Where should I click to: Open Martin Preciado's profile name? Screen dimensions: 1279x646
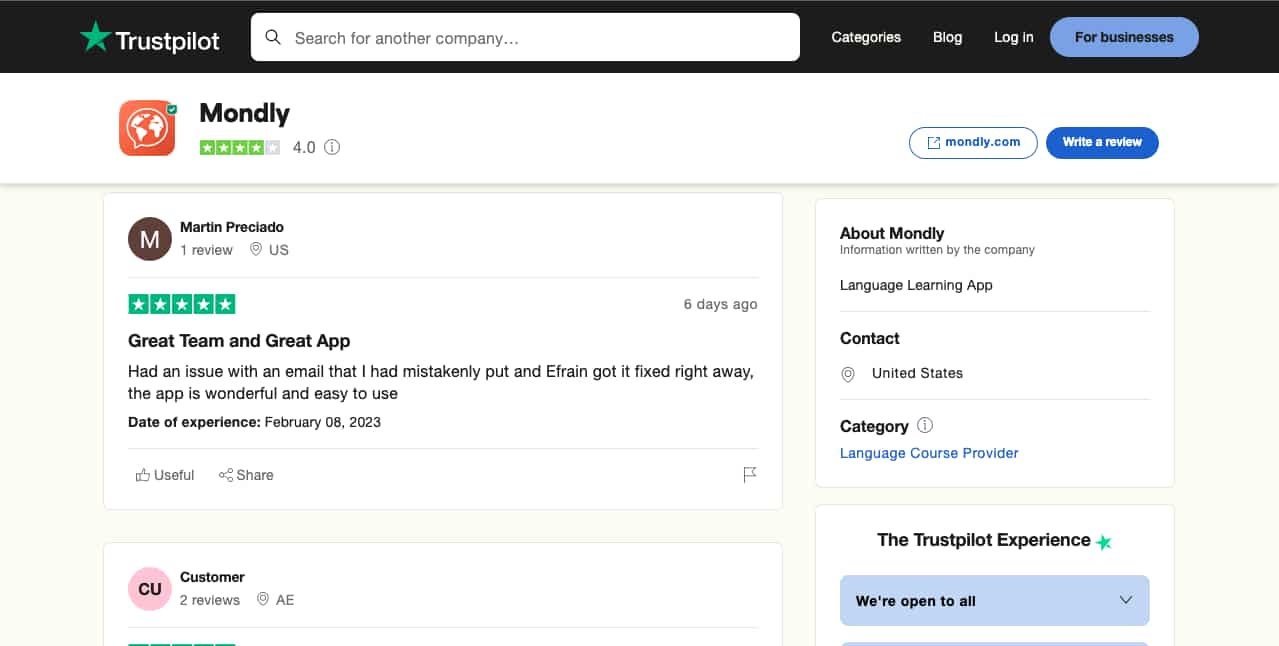[x=232, y=227]
